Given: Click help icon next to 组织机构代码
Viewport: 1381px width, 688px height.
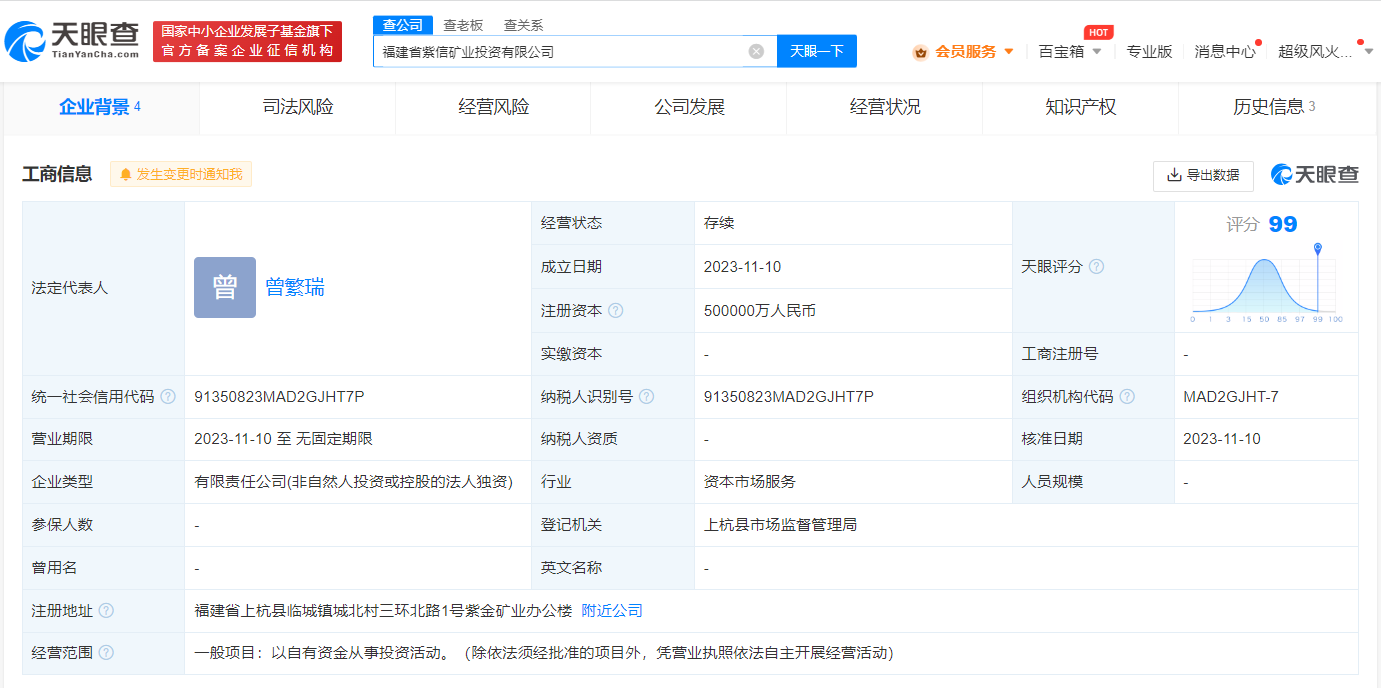Looking at the screenshot, I should 1127,397.
